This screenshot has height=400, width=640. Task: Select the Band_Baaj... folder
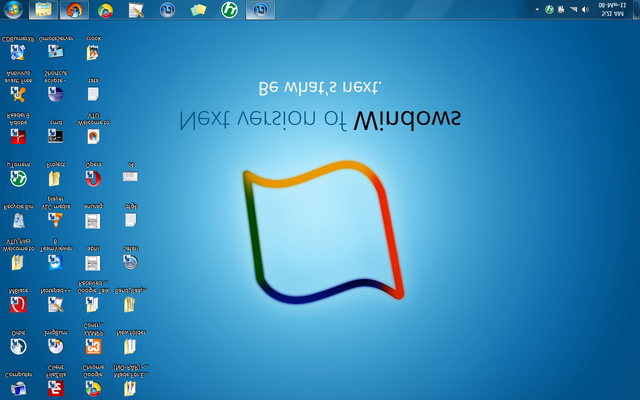click(130, 300)
